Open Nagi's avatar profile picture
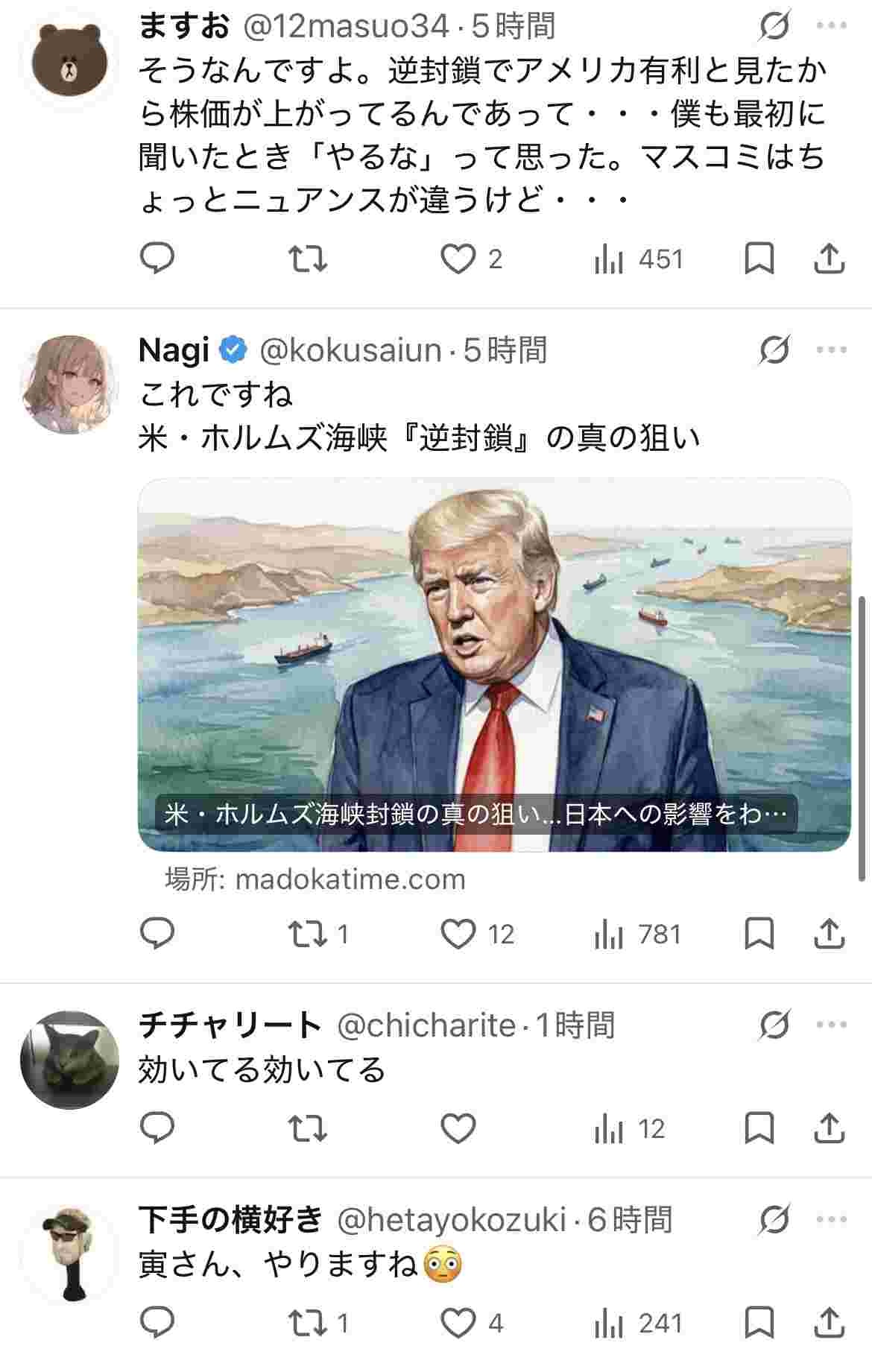The width and height of the screenshot is (872, 1372). 69,384
